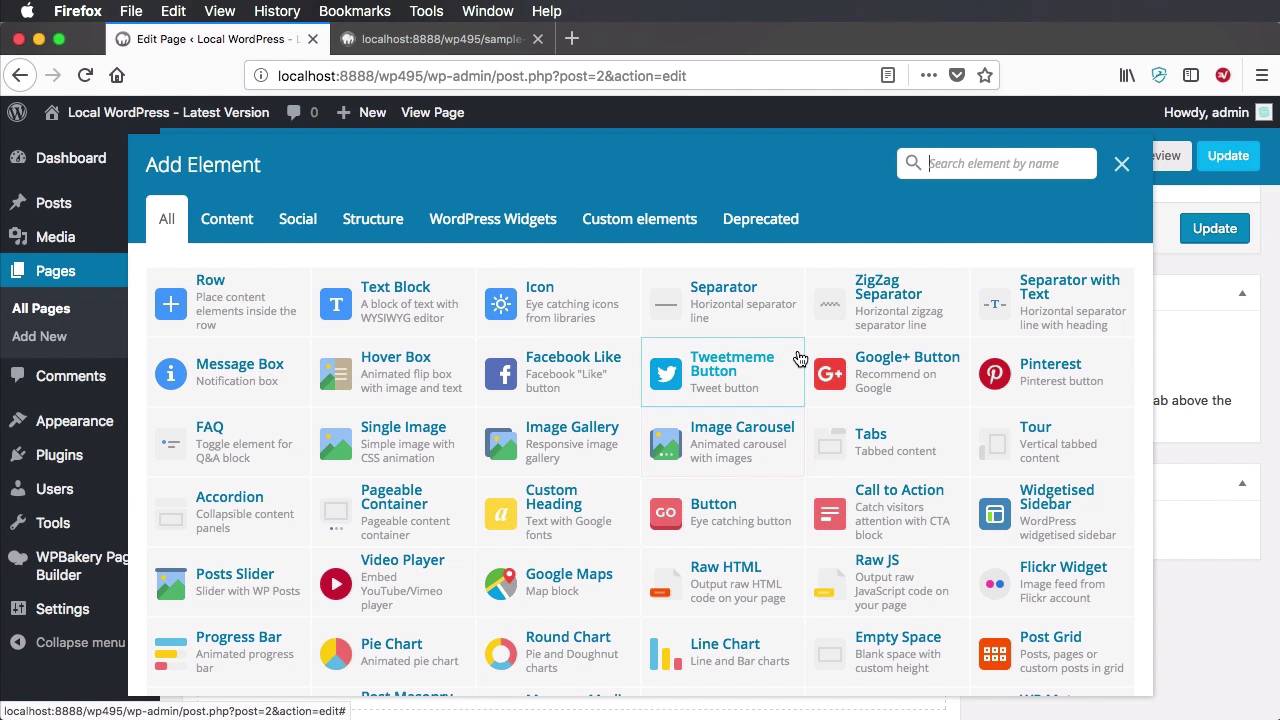Select the Google Maps element icon
The image size is (1280, 720).
pos(501,583)
